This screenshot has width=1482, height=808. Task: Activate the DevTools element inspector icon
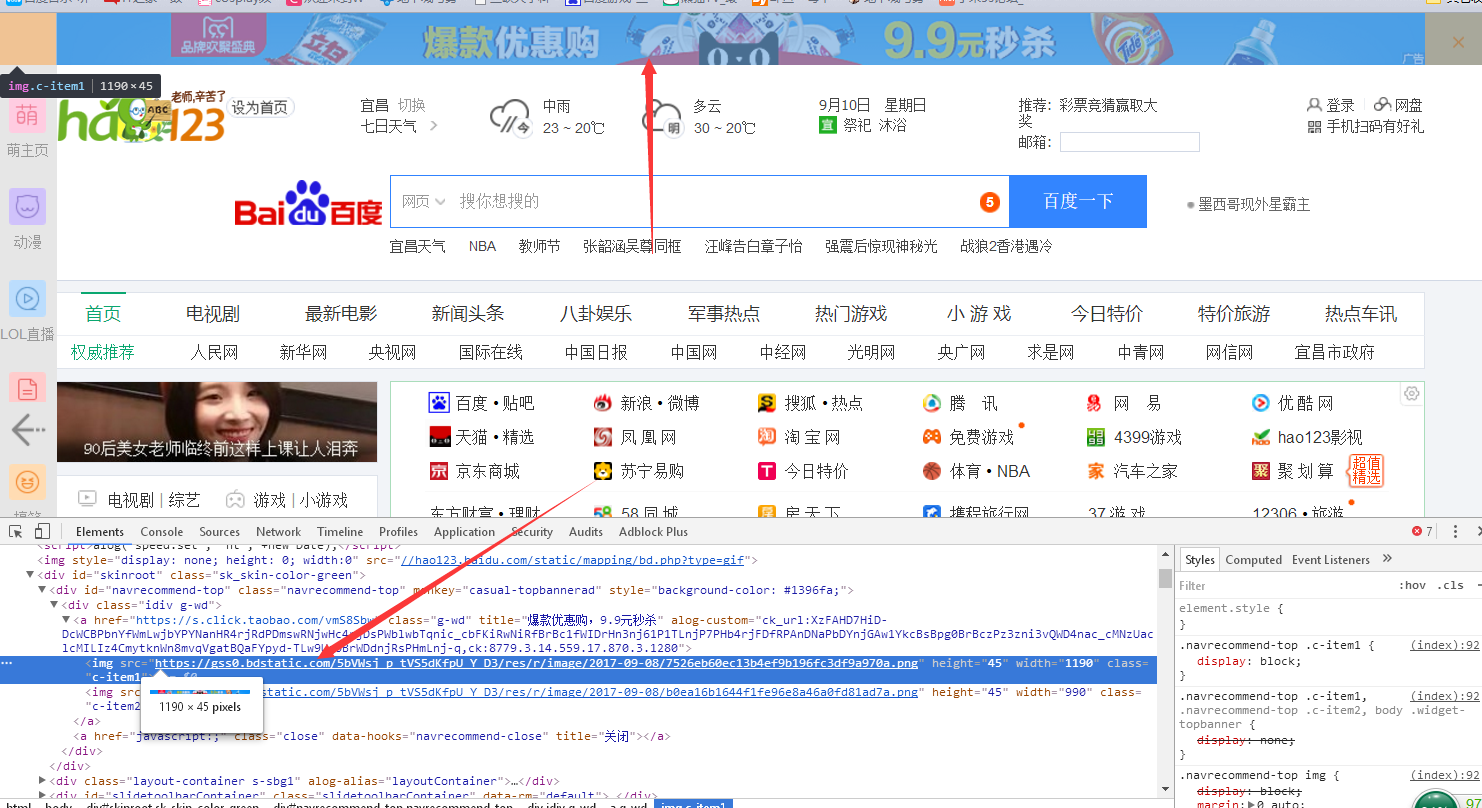pos(16,531)
